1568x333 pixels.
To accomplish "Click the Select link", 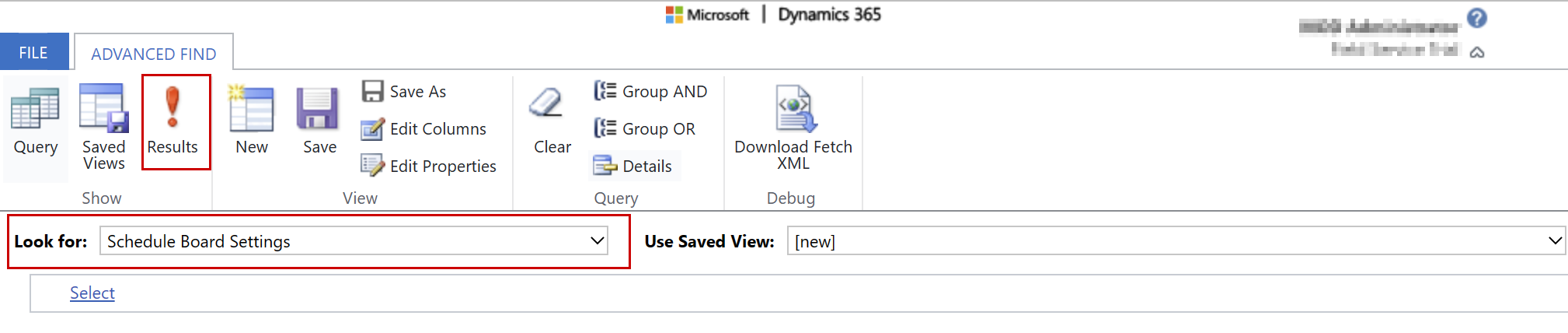I will (92, 293).
